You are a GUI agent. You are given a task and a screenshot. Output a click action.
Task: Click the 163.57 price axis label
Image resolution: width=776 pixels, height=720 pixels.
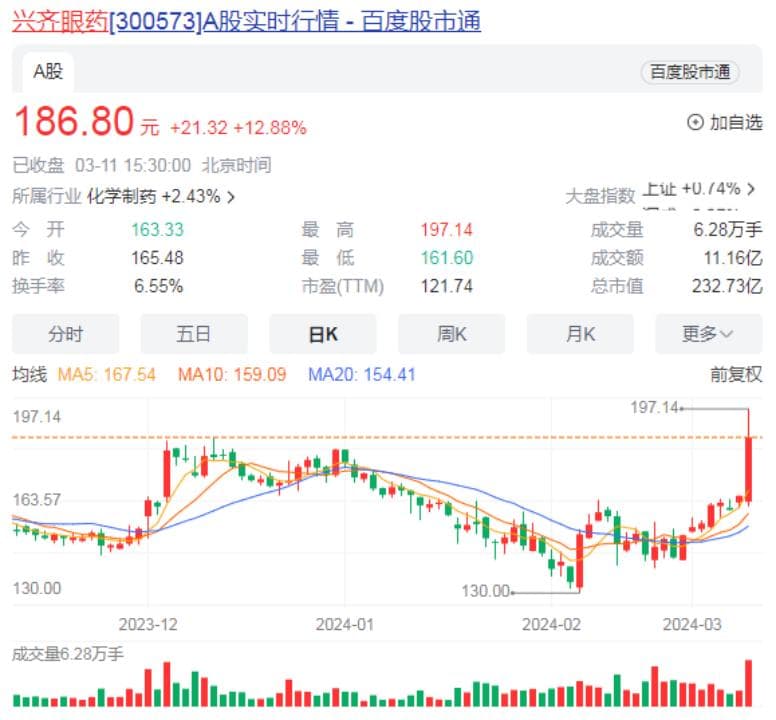pos(37,500)
